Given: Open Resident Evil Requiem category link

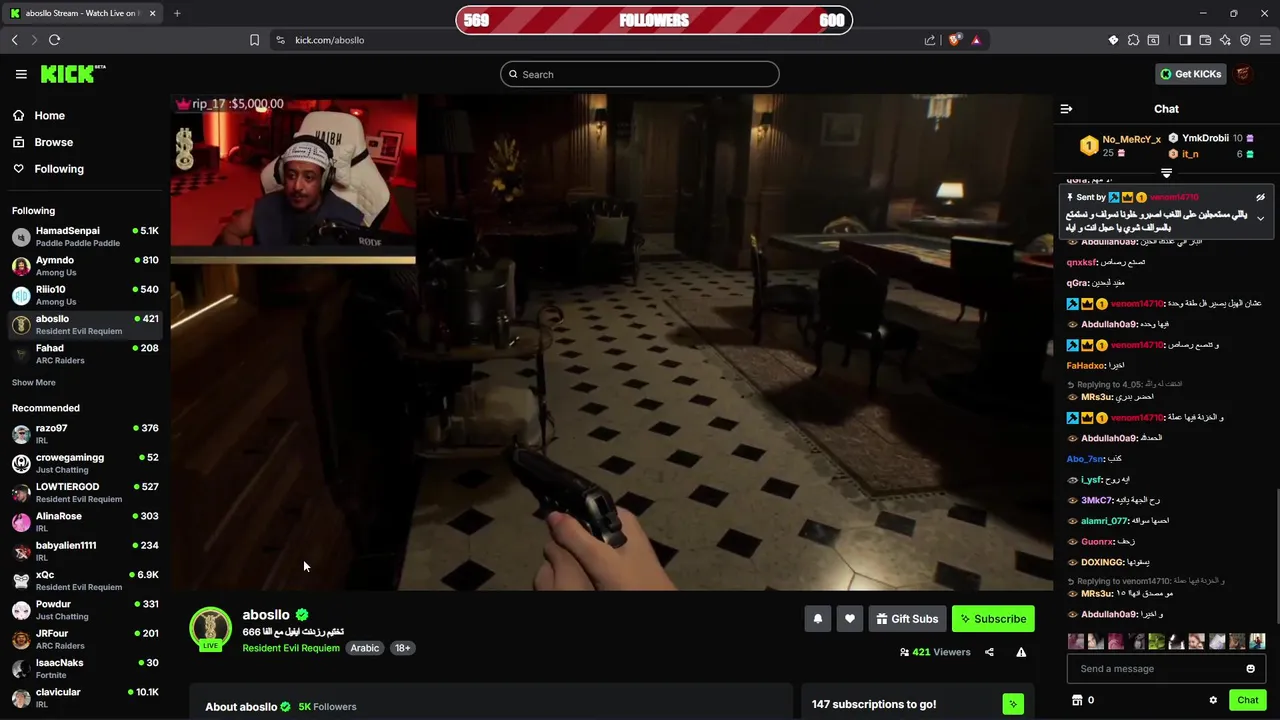Looking at the screenshot, I should (291, 648).
